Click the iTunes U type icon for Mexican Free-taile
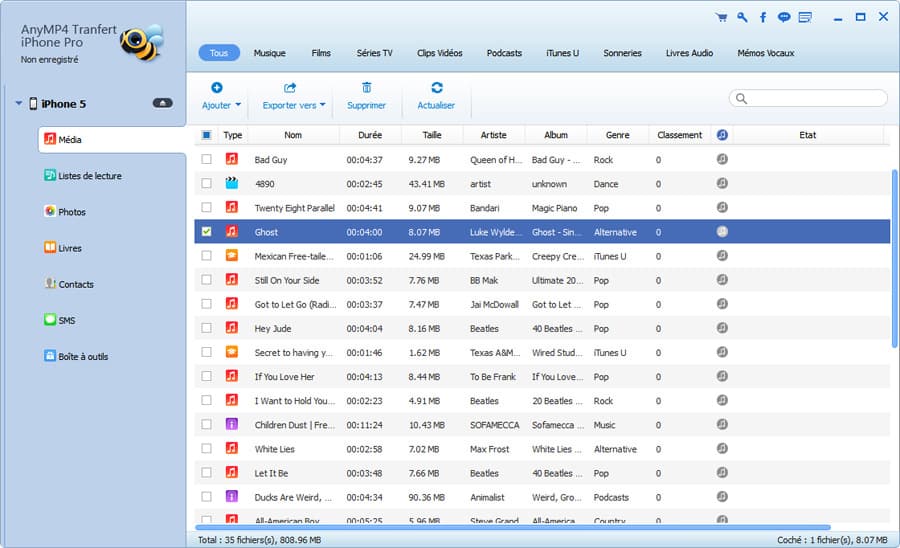 (231, 255)
